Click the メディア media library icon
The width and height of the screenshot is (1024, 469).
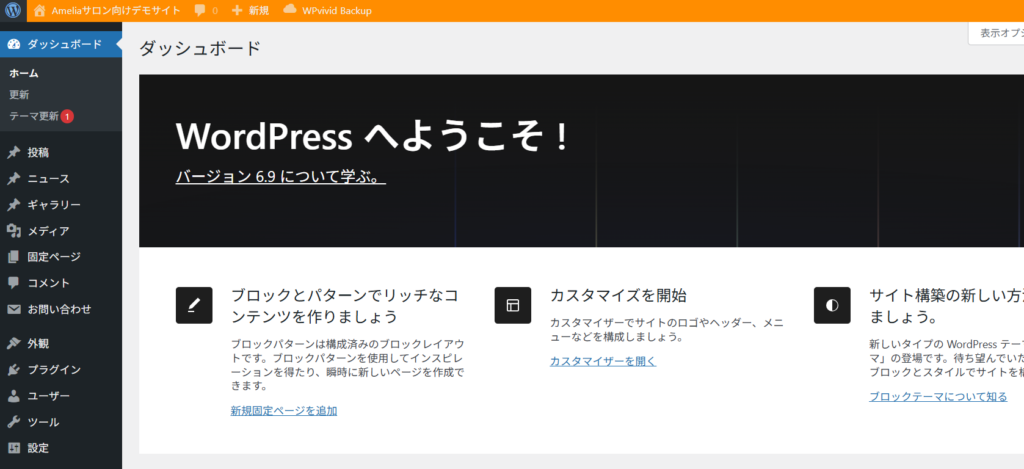point(14,231)
